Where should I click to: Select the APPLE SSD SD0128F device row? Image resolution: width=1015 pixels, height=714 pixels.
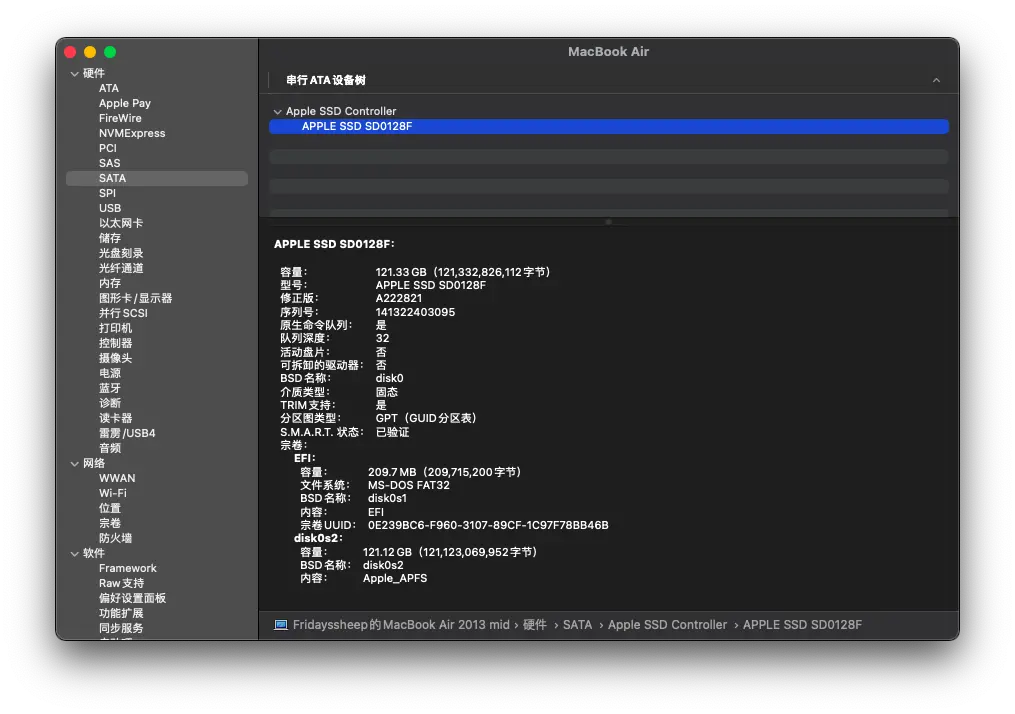point(608,127)
